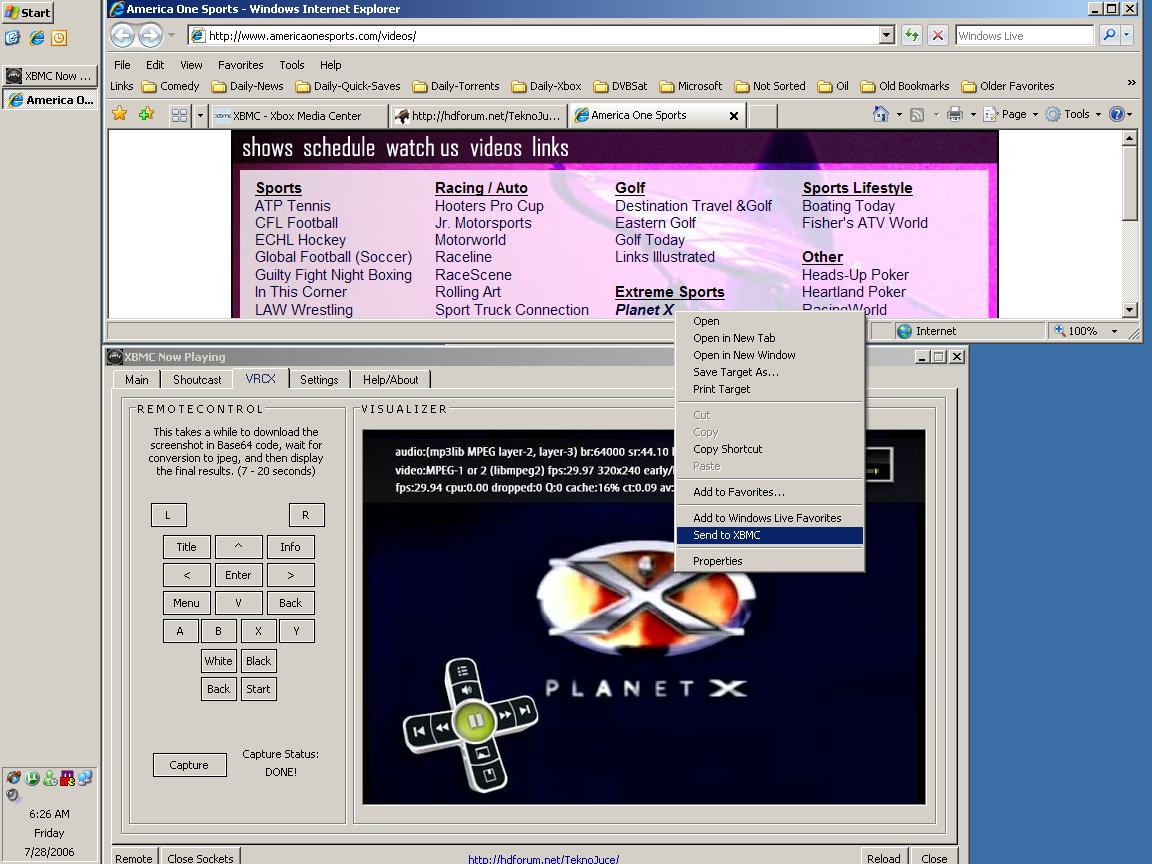
Task: Click the Windows Live search field
Action: [1023, 35]
